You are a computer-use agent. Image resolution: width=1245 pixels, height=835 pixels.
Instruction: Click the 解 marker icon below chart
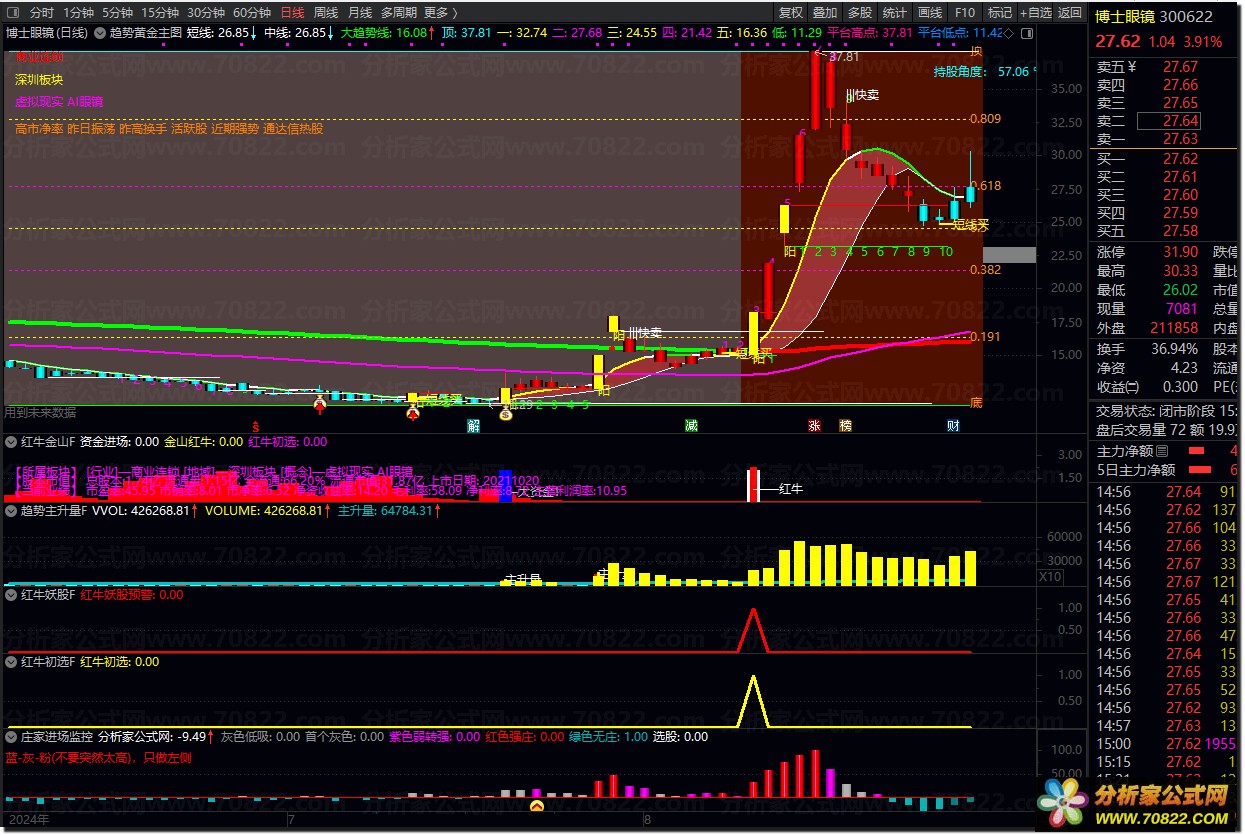[474, 426]
